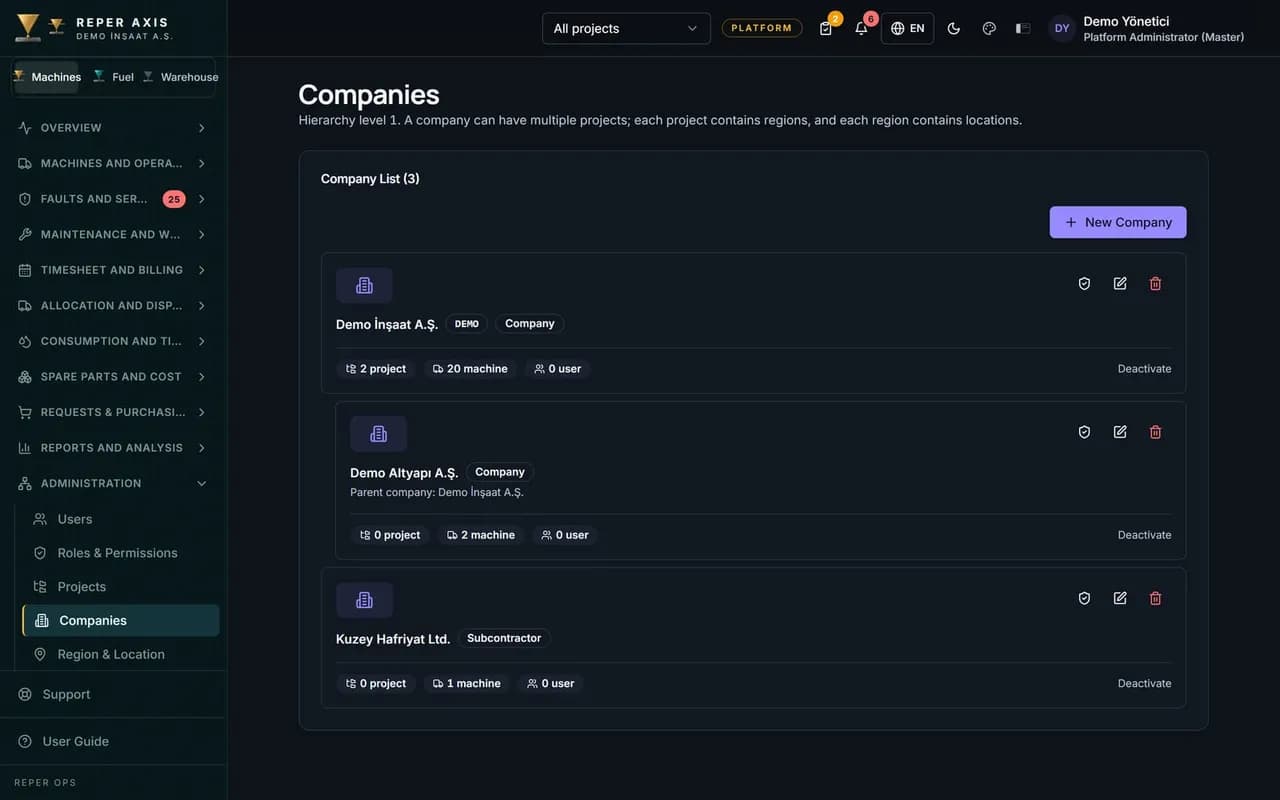Create a New Company
The height and width of the screenshot is (800, 1280).
pyautogui.click(x=1118, y=222)
